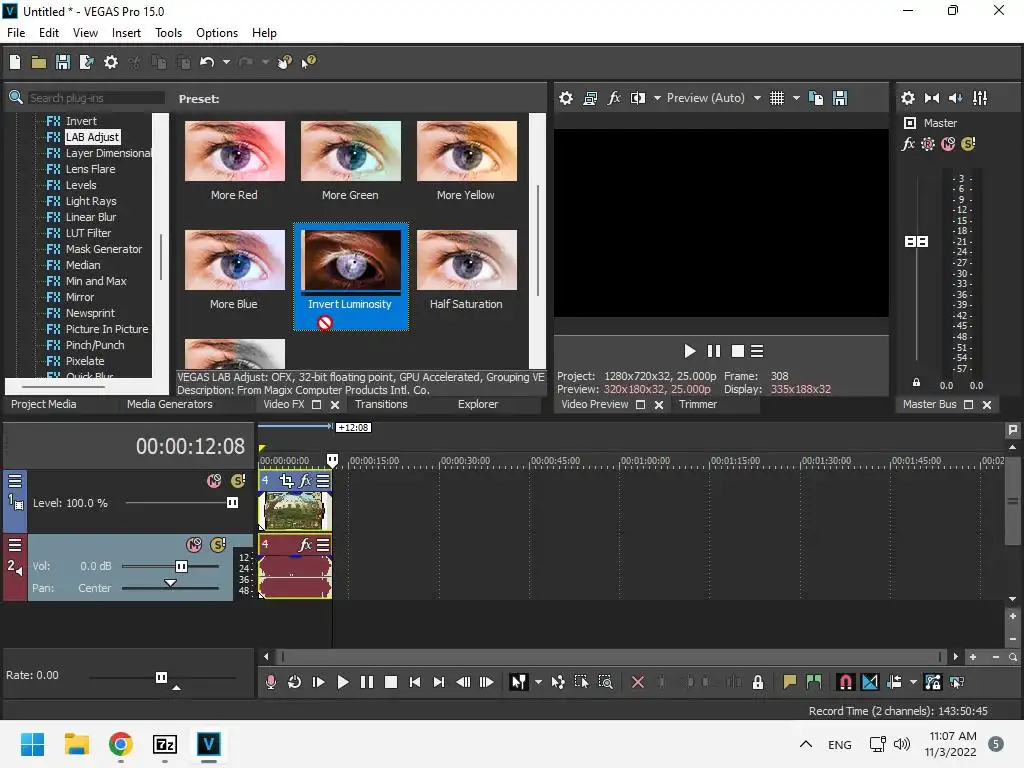Viewport: 1024px width, 768px height.
Task: Mute video track 1
Action: (214, 481)
